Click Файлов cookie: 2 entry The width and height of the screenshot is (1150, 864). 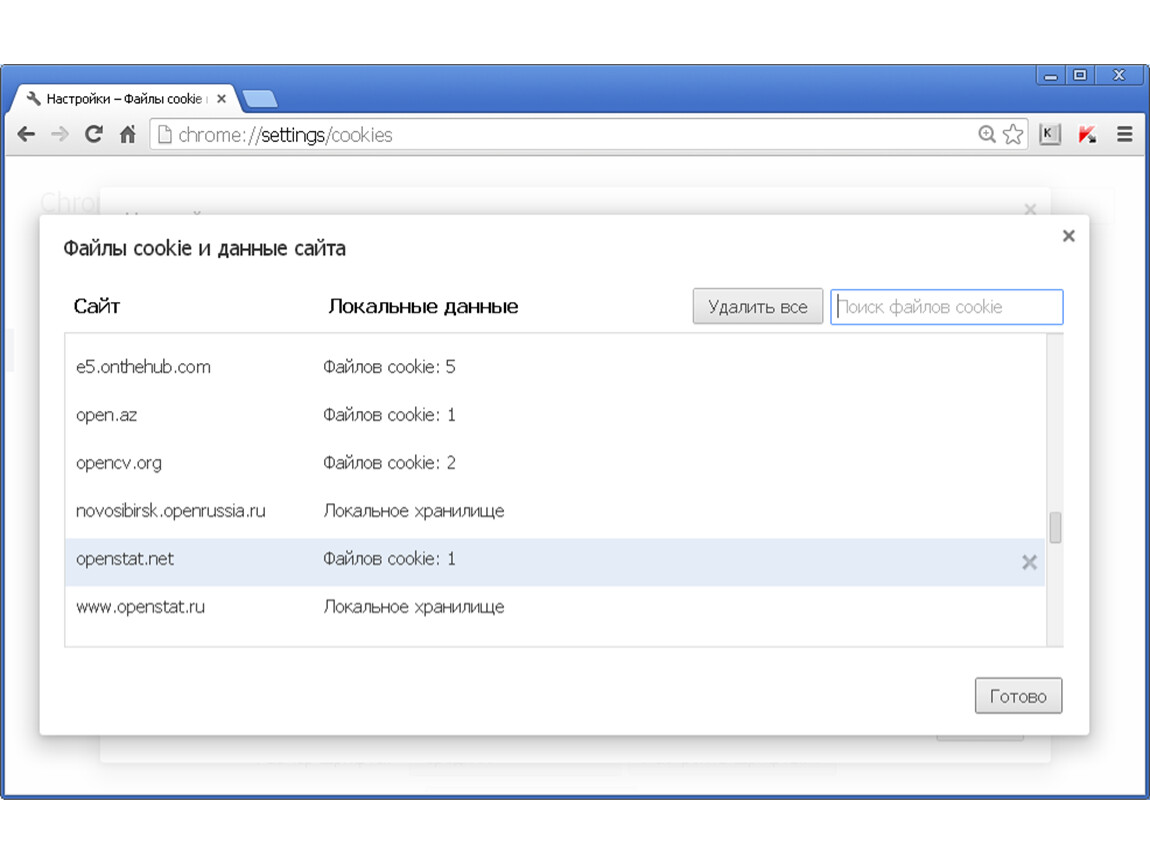[x=389, y=463]
